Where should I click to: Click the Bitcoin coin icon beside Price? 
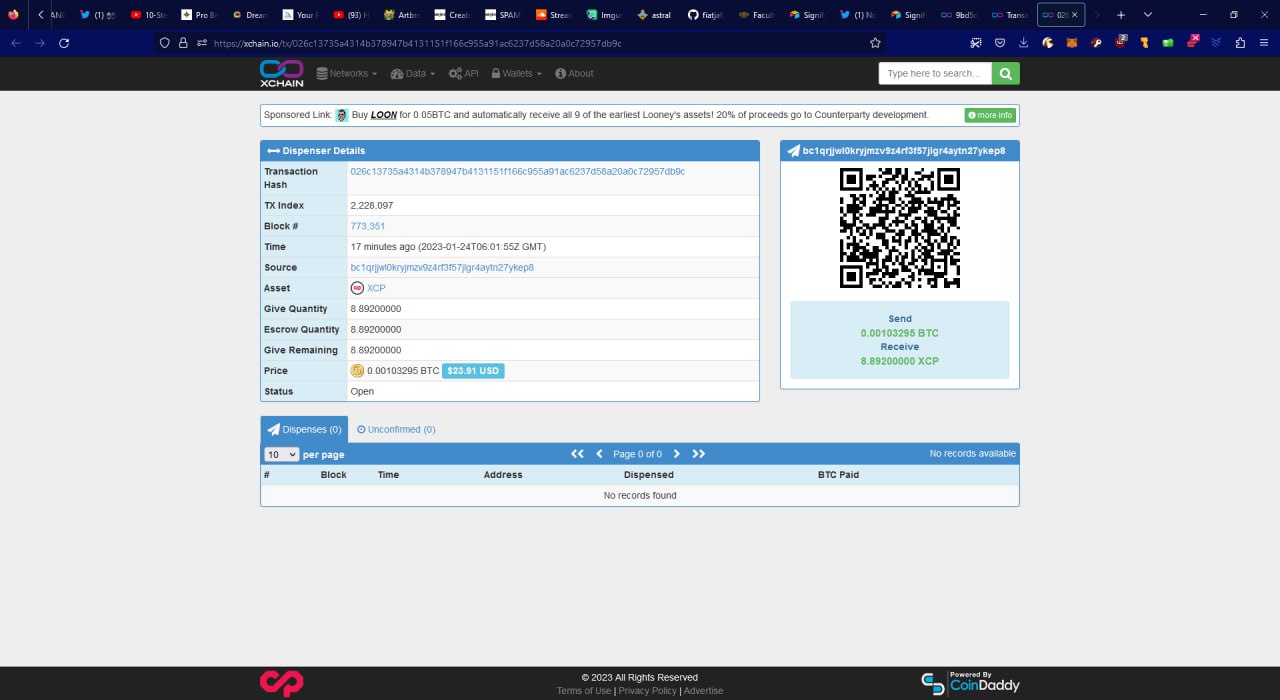[357, 371]
